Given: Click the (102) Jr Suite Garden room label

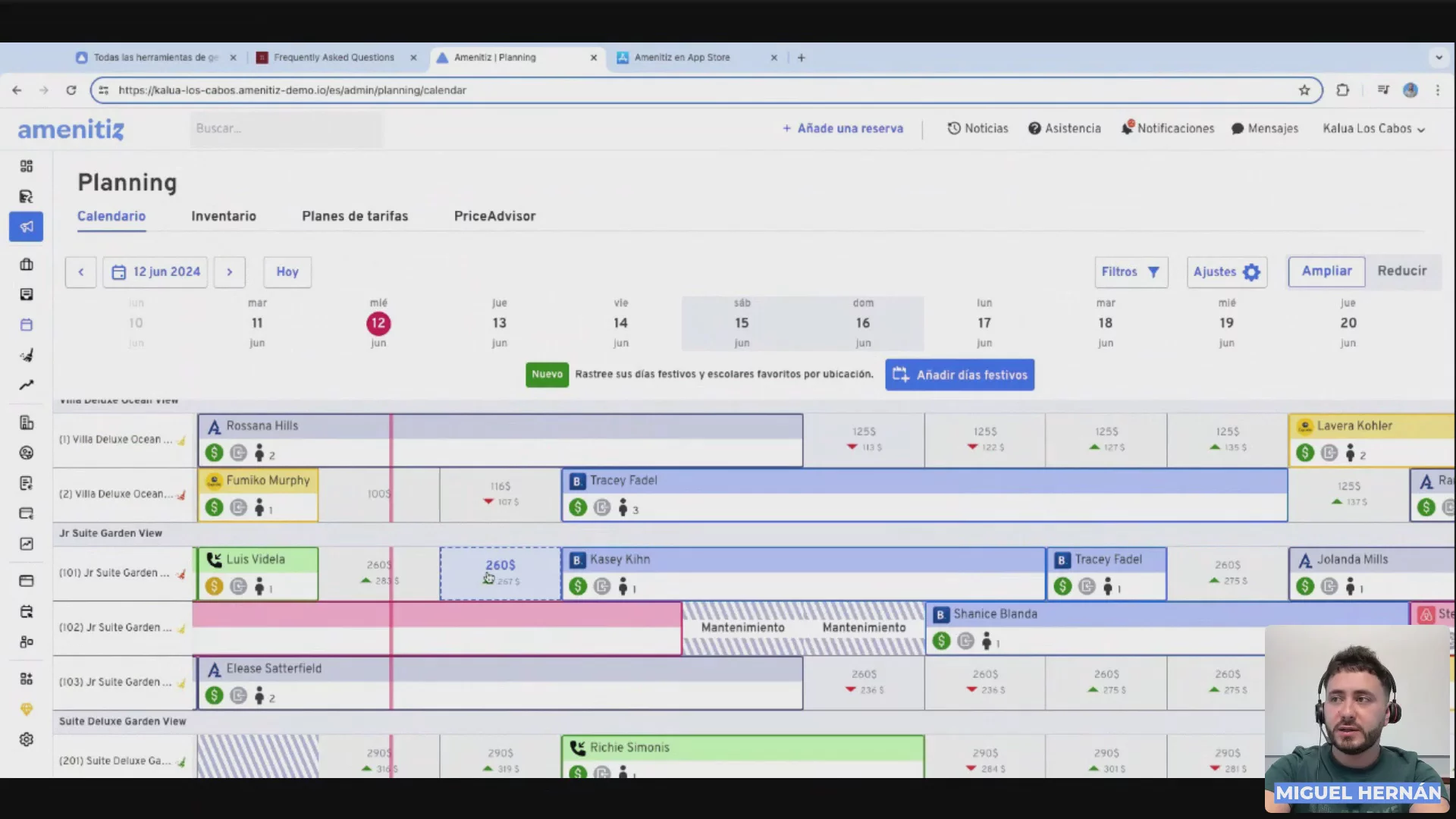Looking at the screenshot, I should (115, 628).
